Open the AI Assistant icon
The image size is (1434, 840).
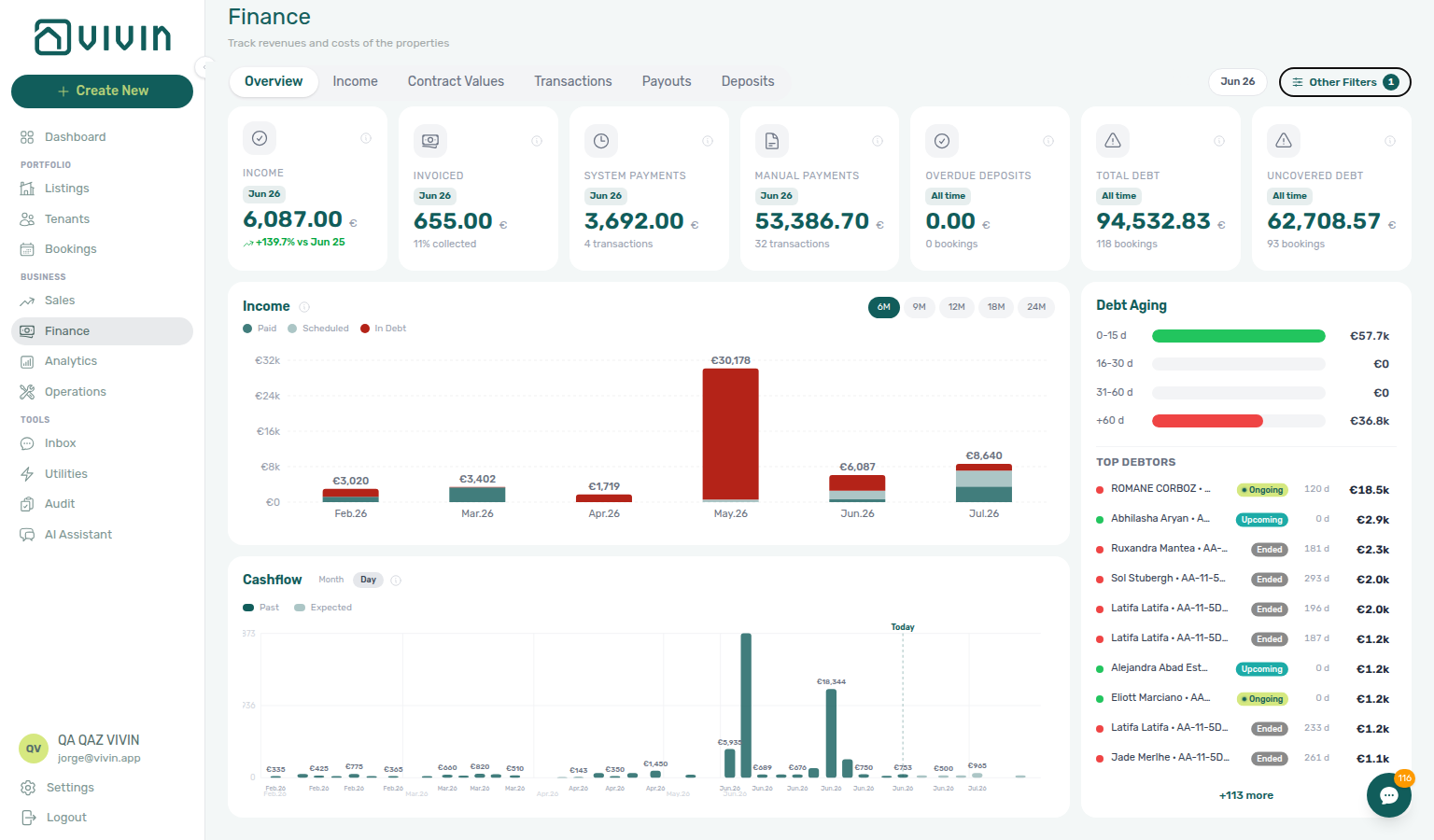pos(27,535)
